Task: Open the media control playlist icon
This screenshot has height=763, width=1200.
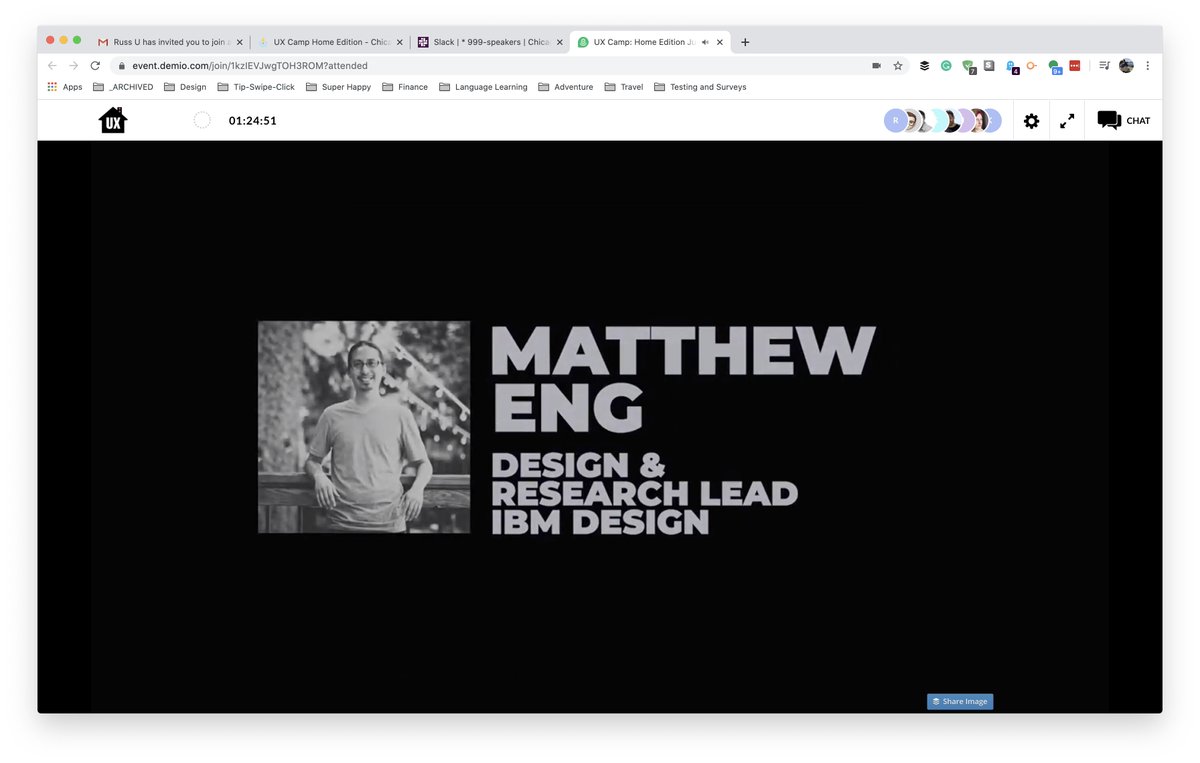Action: click(1104, 66)
